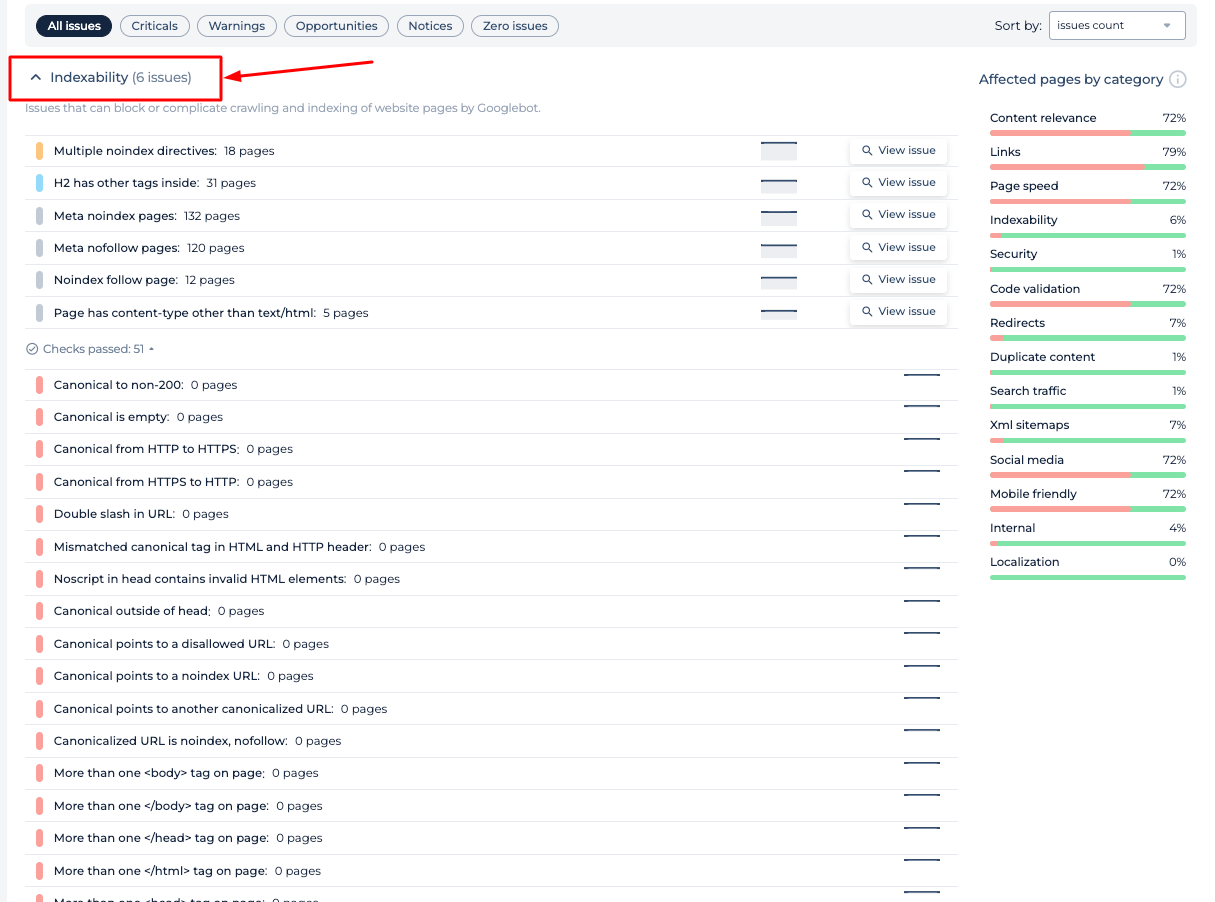The width and height of the screenshot is (1215, 902).
Task: Click Canonical points to a disallowed URL
Action: 491,644
